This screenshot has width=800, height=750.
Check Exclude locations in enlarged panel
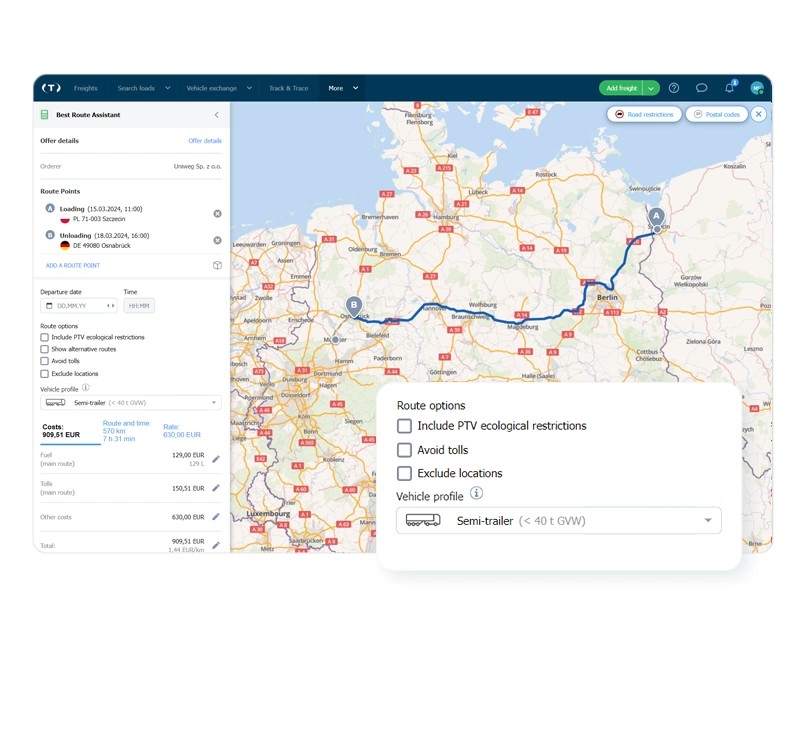point(404,473)
